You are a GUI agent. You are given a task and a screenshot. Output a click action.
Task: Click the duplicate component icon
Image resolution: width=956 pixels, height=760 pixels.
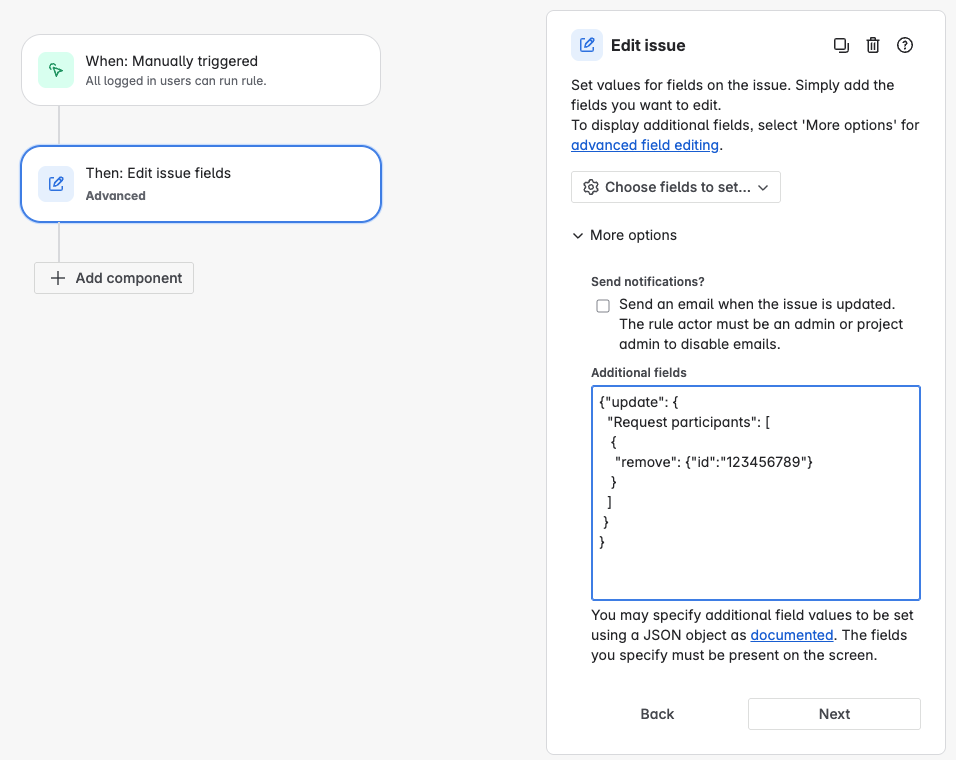(841, 45)
